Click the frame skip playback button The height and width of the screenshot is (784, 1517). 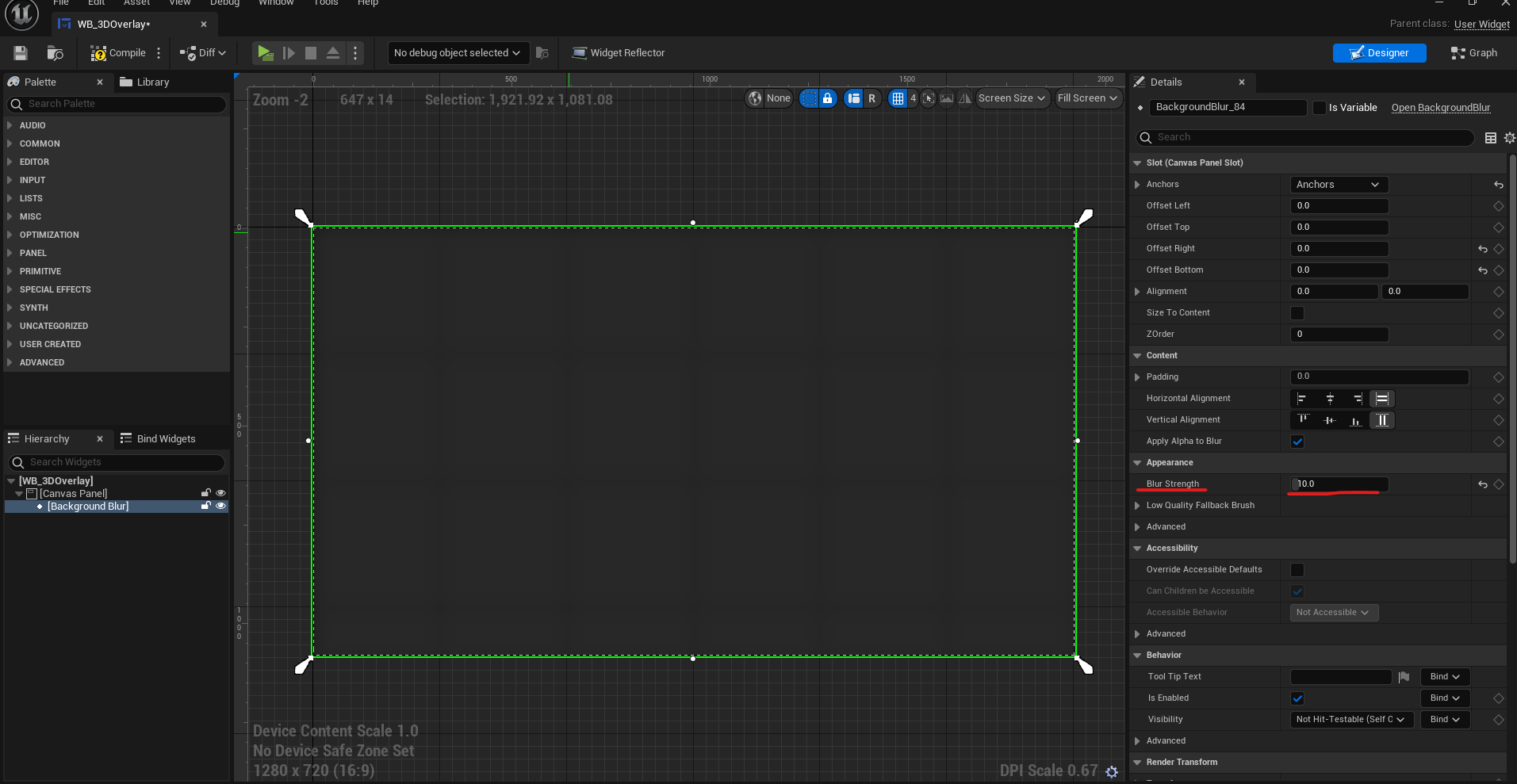(289, 53)
